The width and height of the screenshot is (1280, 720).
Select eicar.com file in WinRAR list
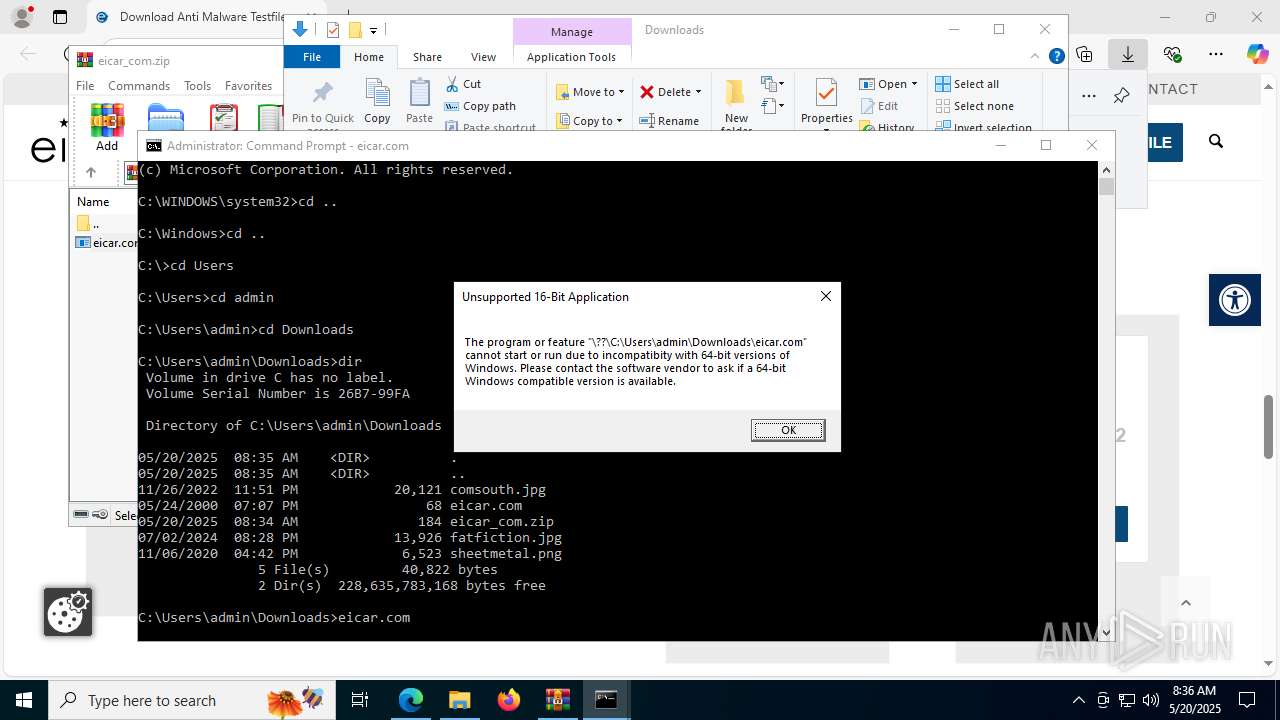(106, 242)
